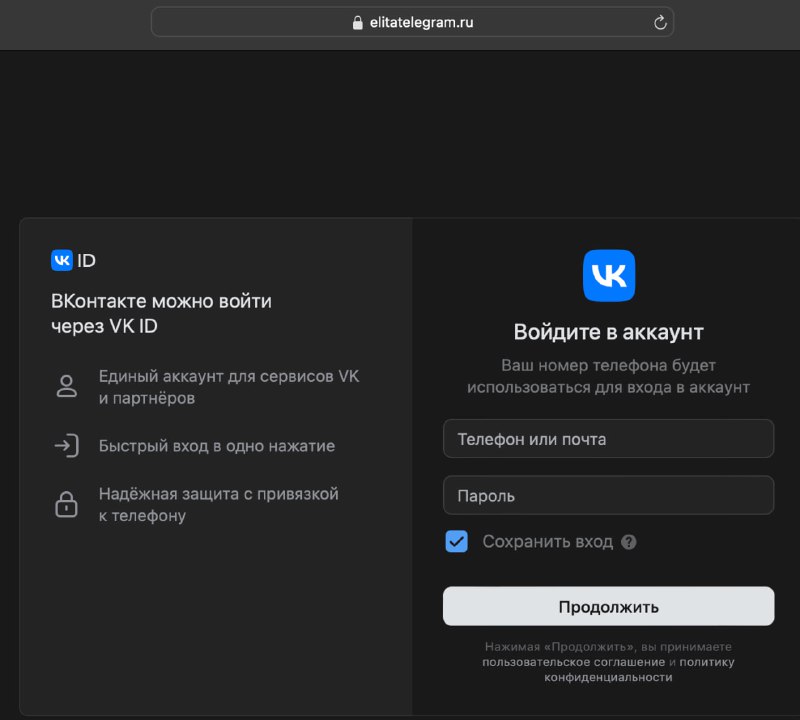The width and height of the screenshot is (800, 720).
Task: Click the lock icon beside Надёжная защита
Action: tap(66, 504)
